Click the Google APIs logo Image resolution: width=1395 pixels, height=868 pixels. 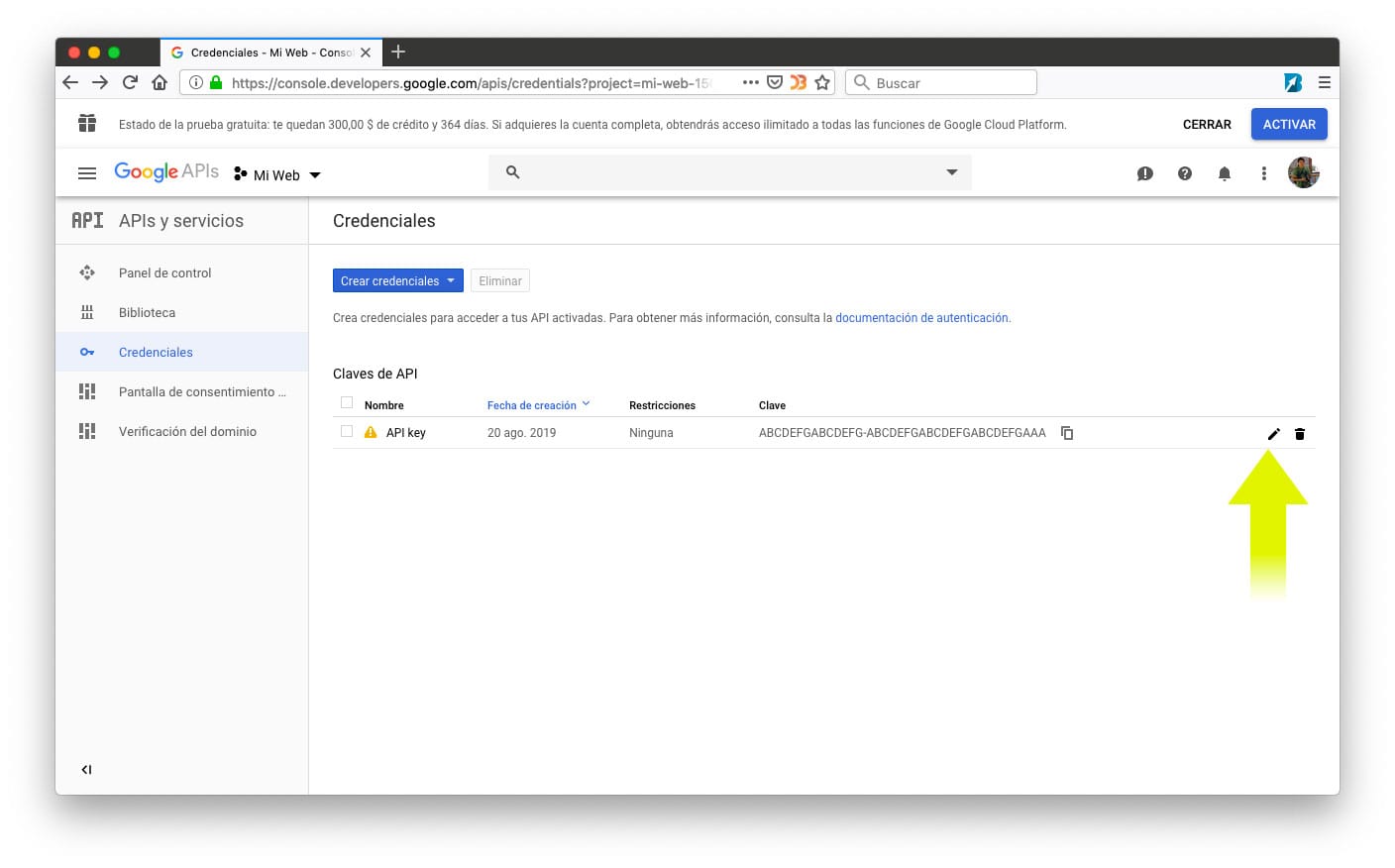click(x=166, y=171)
